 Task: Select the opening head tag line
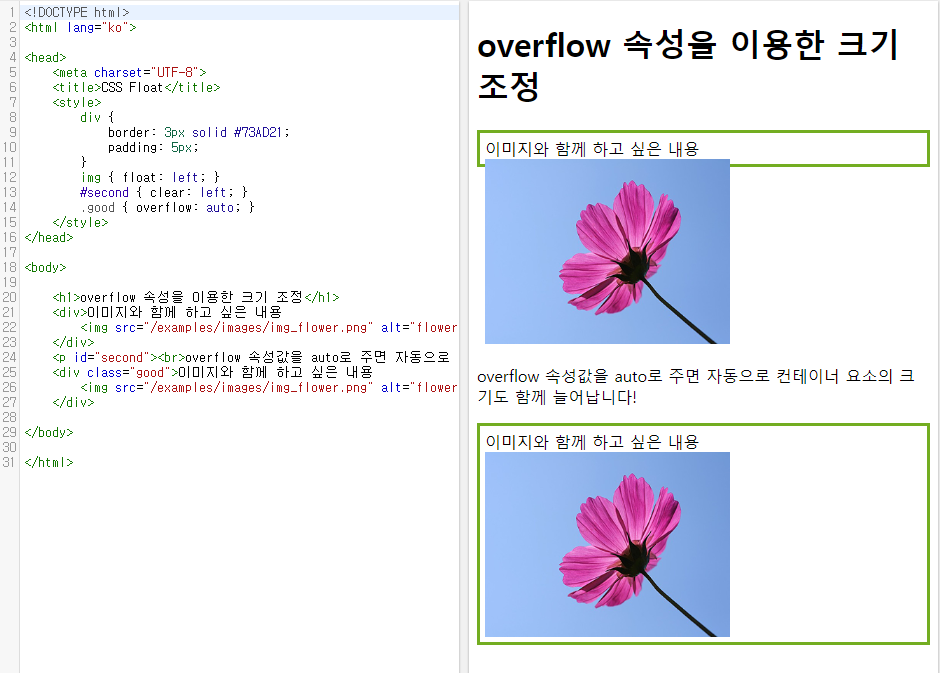[x=46, y=57]
